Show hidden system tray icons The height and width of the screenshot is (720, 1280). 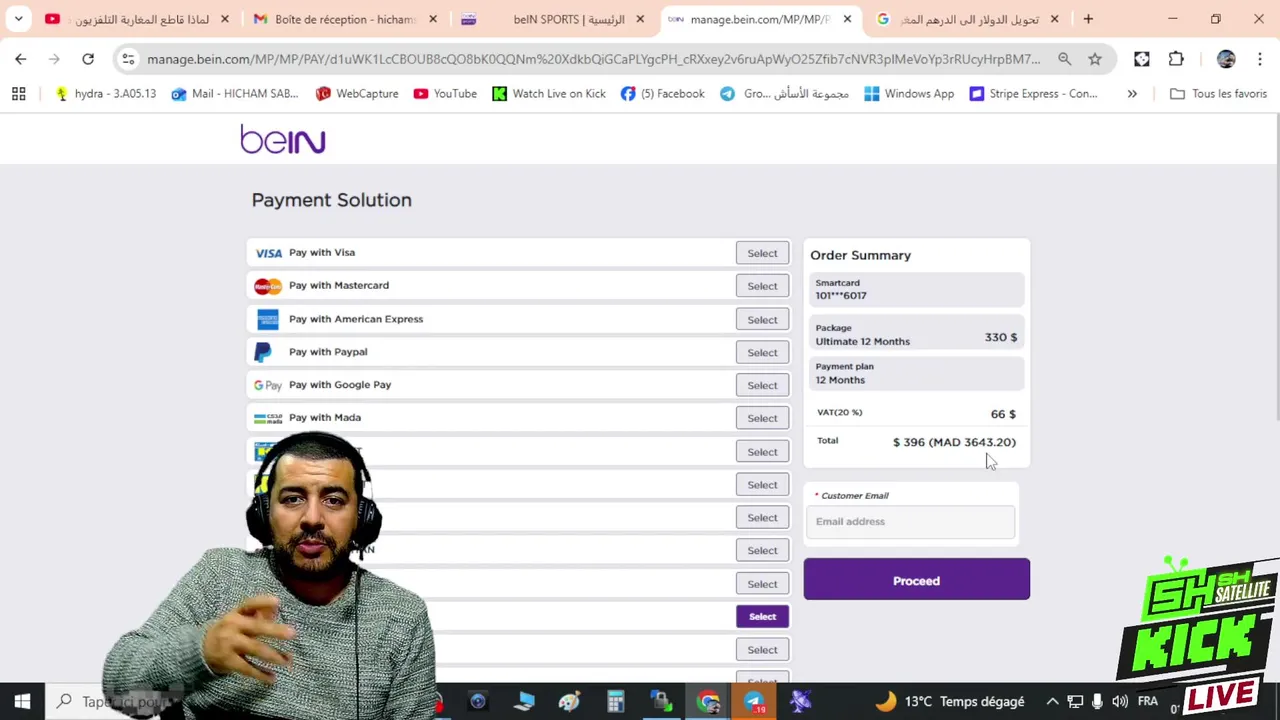coord(1052,701)
